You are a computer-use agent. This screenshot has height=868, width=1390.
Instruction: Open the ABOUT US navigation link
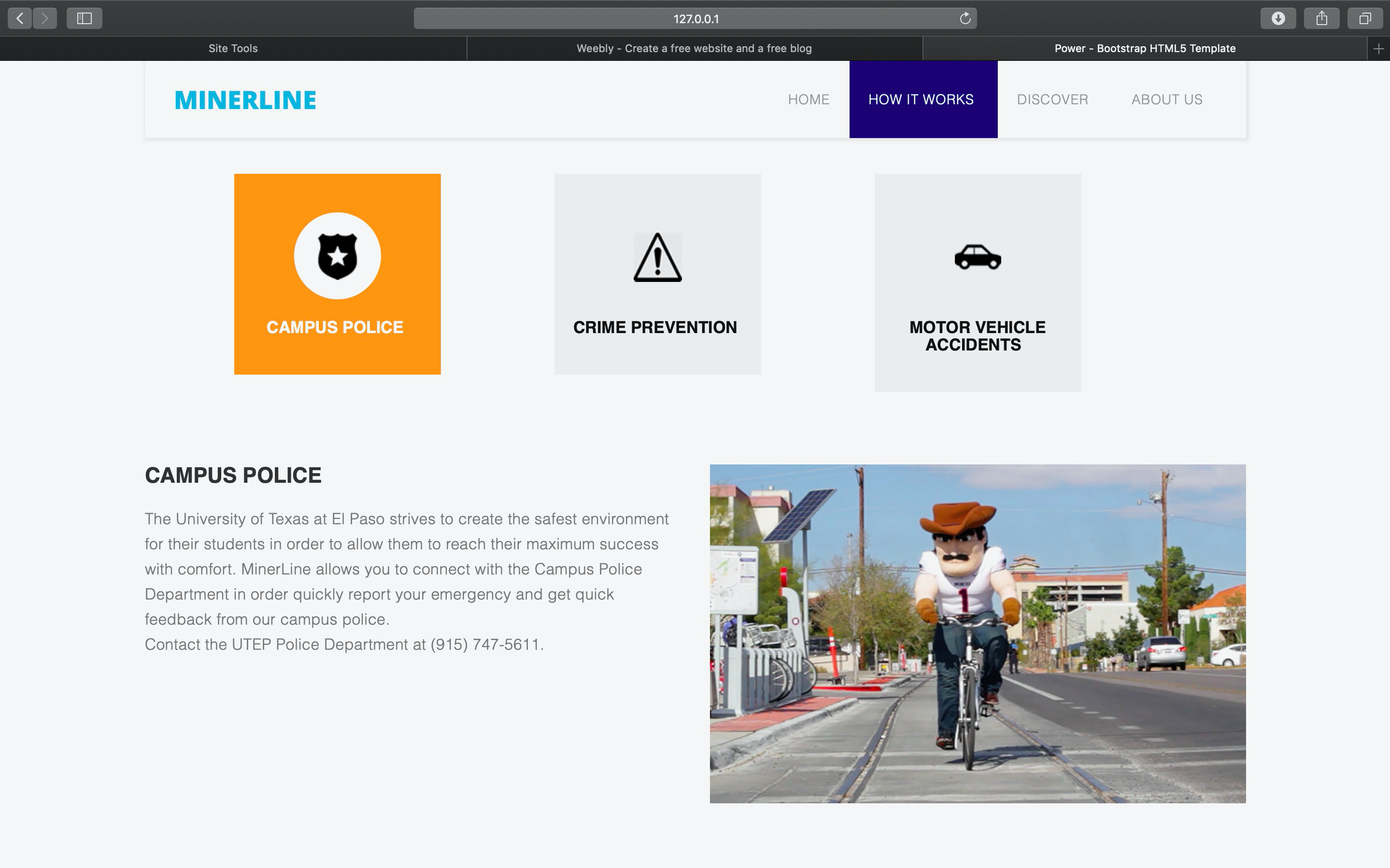tap(1166, 99)
